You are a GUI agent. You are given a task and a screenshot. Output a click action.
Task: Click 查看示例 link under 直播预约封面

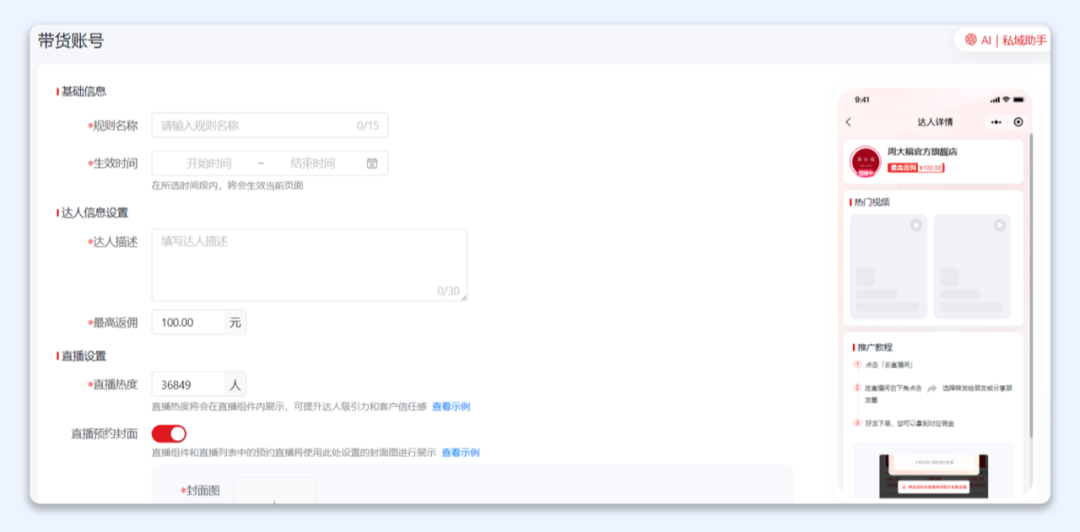coord(460,453)
